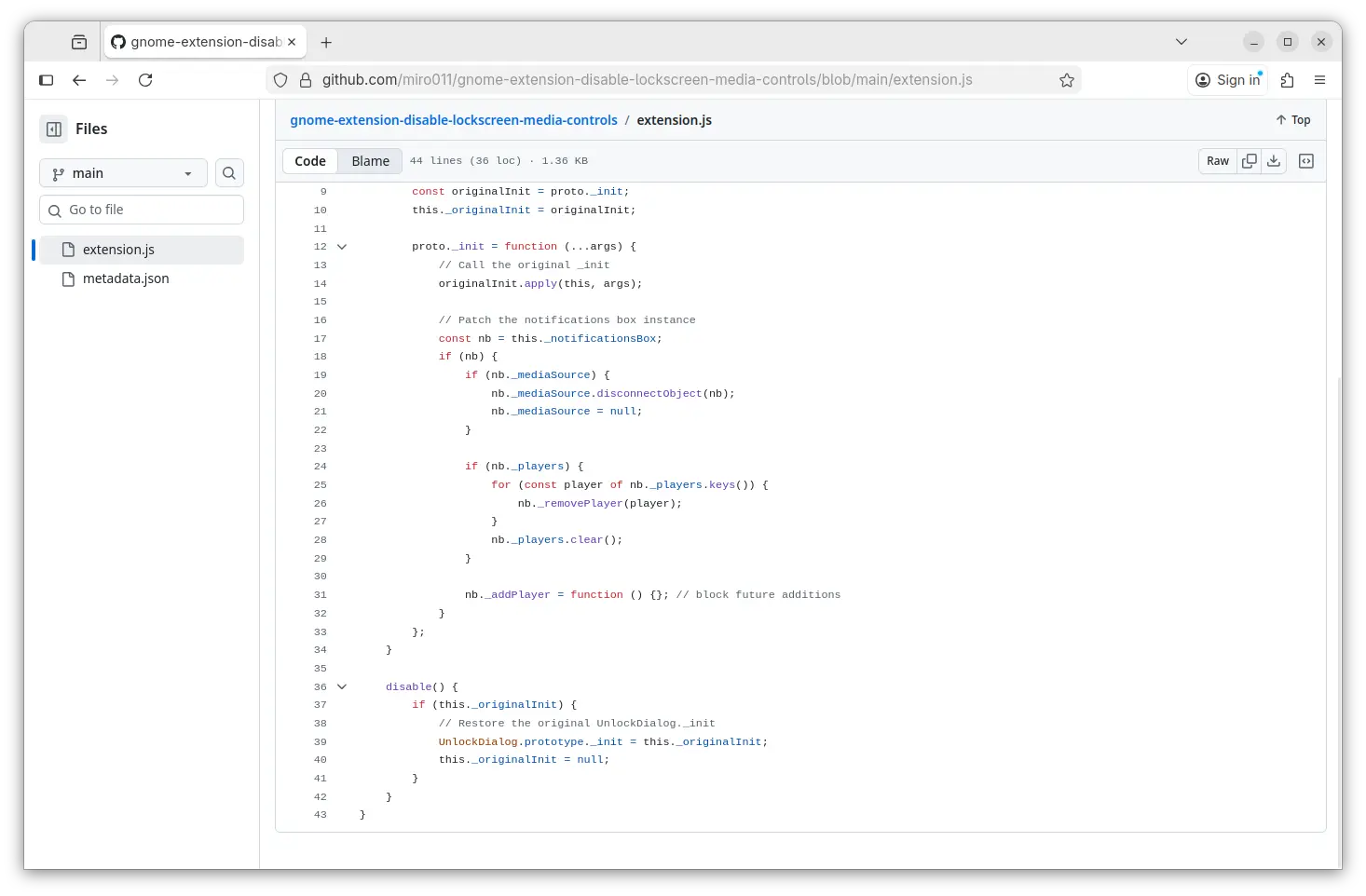Collapse the Files side panel icon
Screen dimensions: 1366x896
pos(54,129)
